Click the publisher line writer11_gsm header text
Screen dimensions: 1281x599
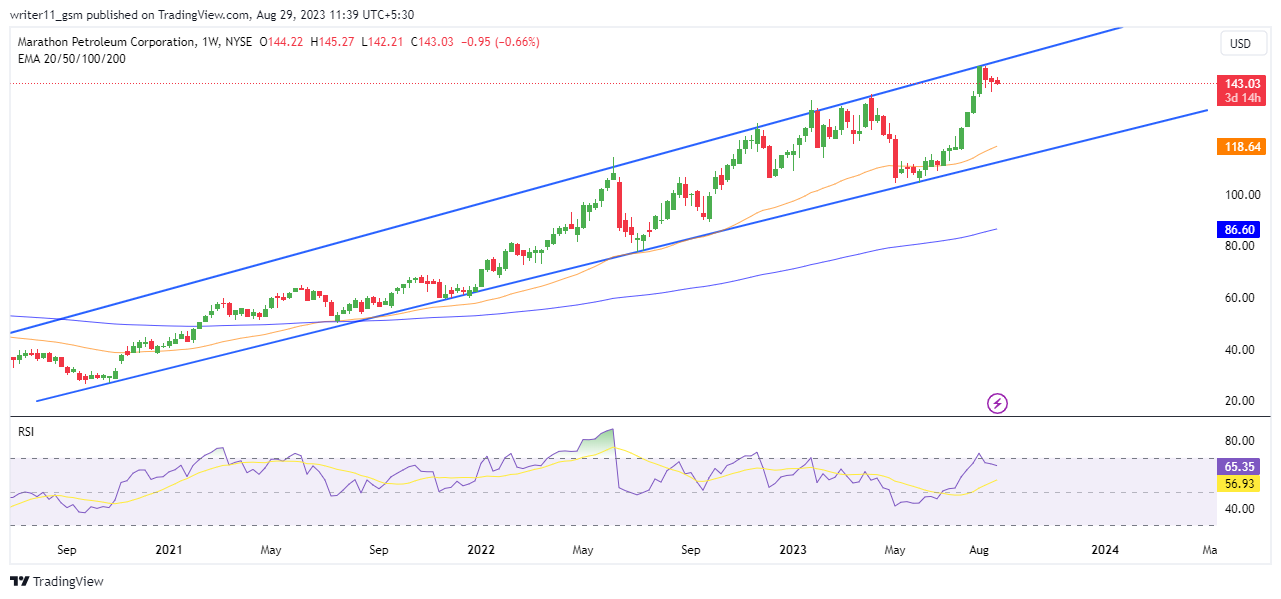pyautogui.click(x=212, y=14)
